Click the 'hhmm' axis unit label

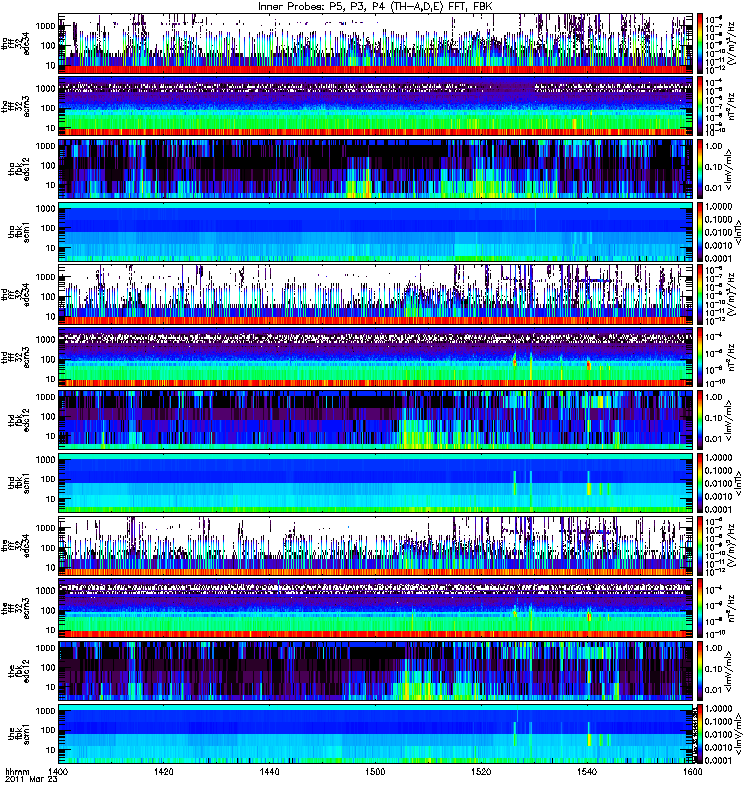coord(17,772)
